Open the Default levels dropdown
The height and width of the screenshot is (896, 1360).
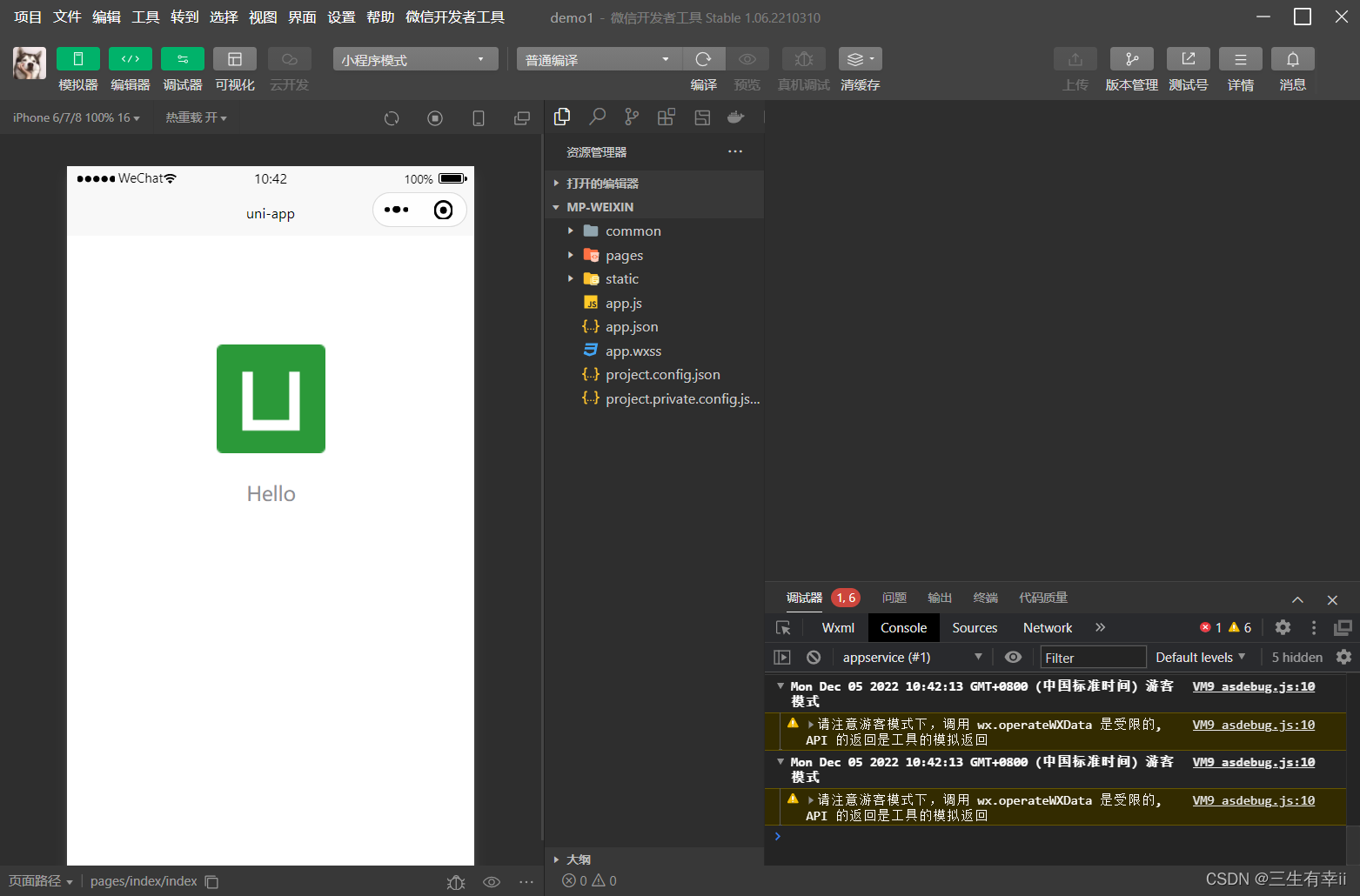click(1200, 657)
